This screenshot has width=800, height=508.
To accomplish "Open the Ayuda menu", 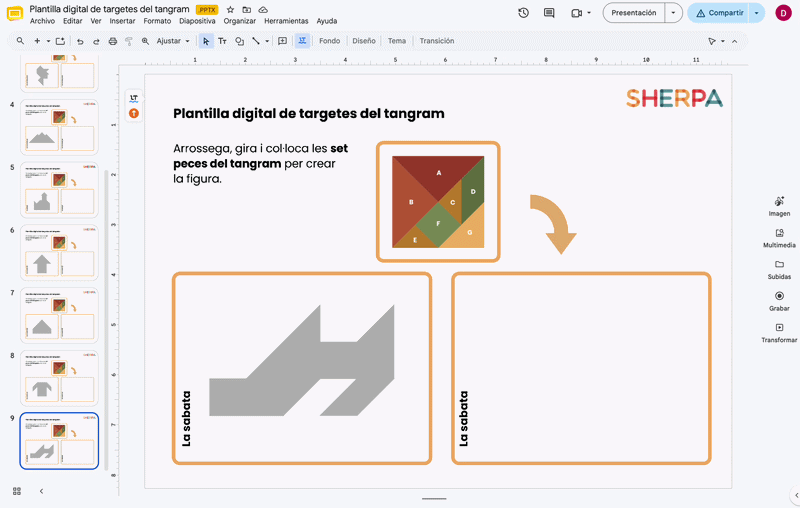I will pos(327,21).
